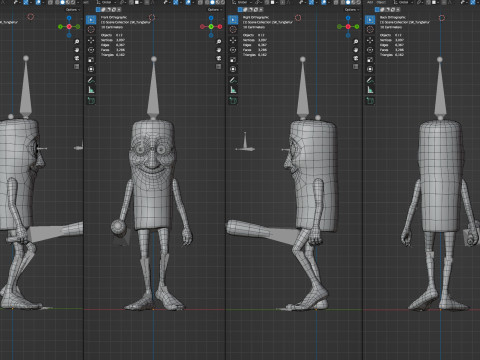Toggle perspective/orthographic in leftmost viewport

pos(77,67)
